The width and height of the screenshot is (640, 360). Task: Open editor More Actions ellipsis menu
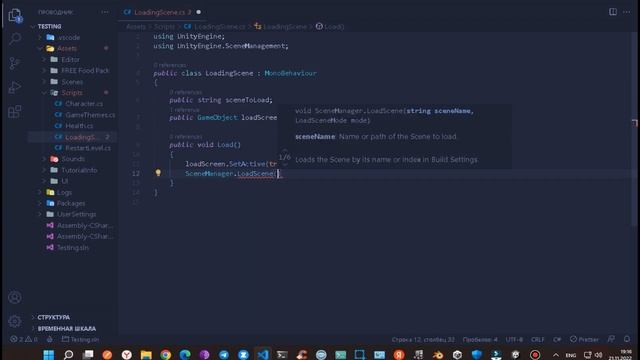pyautogui.click(x=627, y=12)
